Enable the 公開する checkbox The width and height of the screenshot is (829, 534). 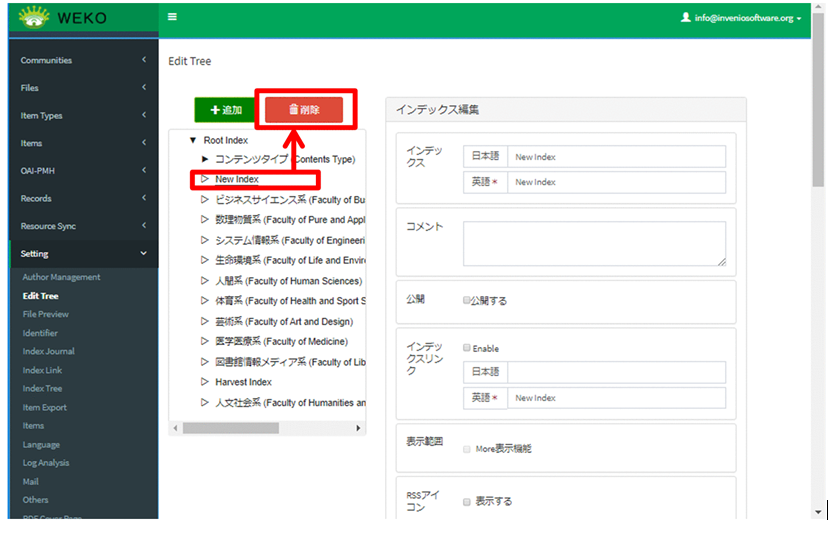(467, 300)
